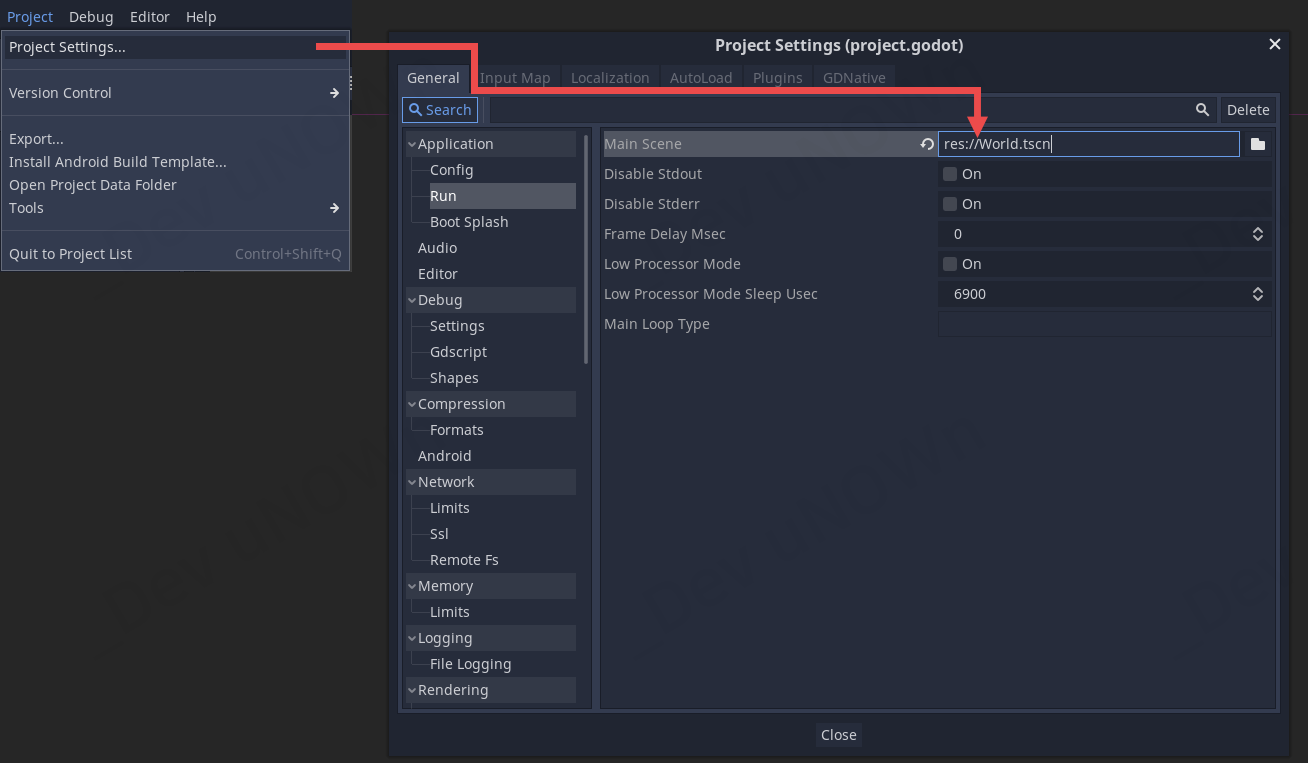Image resolution: width=1308 pixels, height=763 pixels.
Task: Select Remote Fs under Network
Action: coord(464,560)
